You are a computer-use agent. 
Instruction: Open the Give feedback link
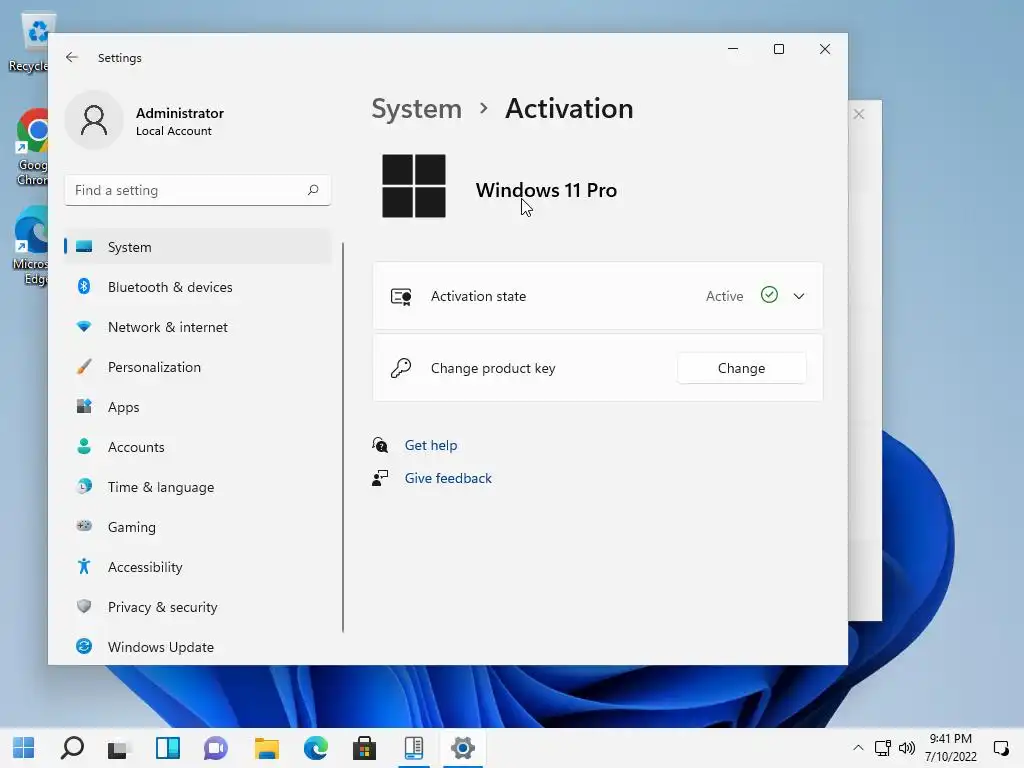448,478
